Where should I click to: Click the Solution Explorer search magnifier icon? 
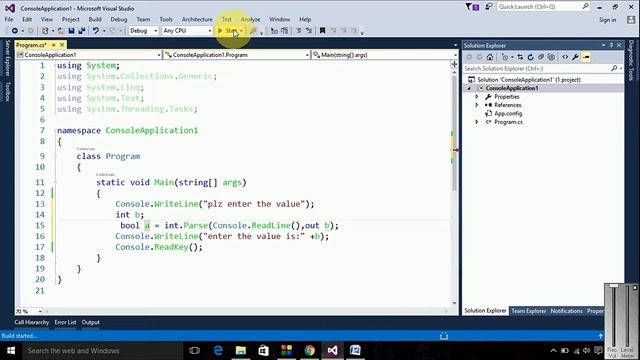point(614,69)
